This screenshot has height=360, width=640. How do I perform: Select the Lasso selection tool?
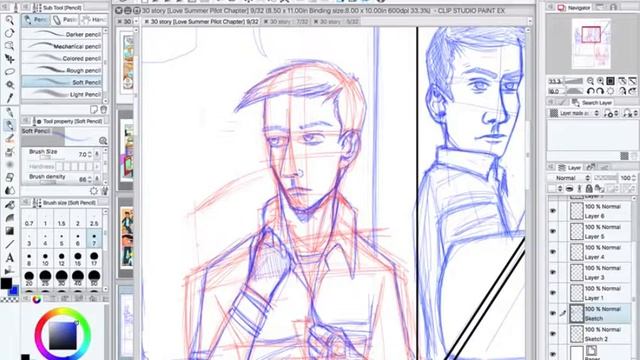click(9, 72)
